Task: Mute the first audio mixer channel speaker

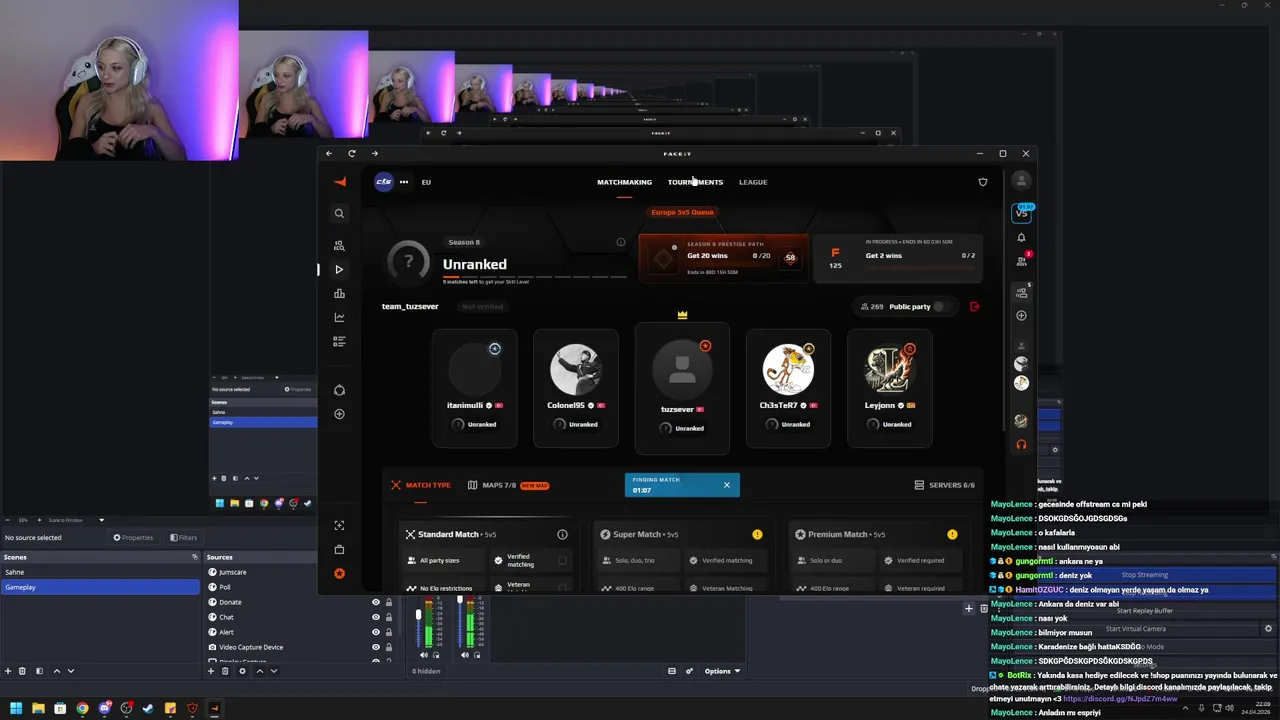Action: point(423,655)
